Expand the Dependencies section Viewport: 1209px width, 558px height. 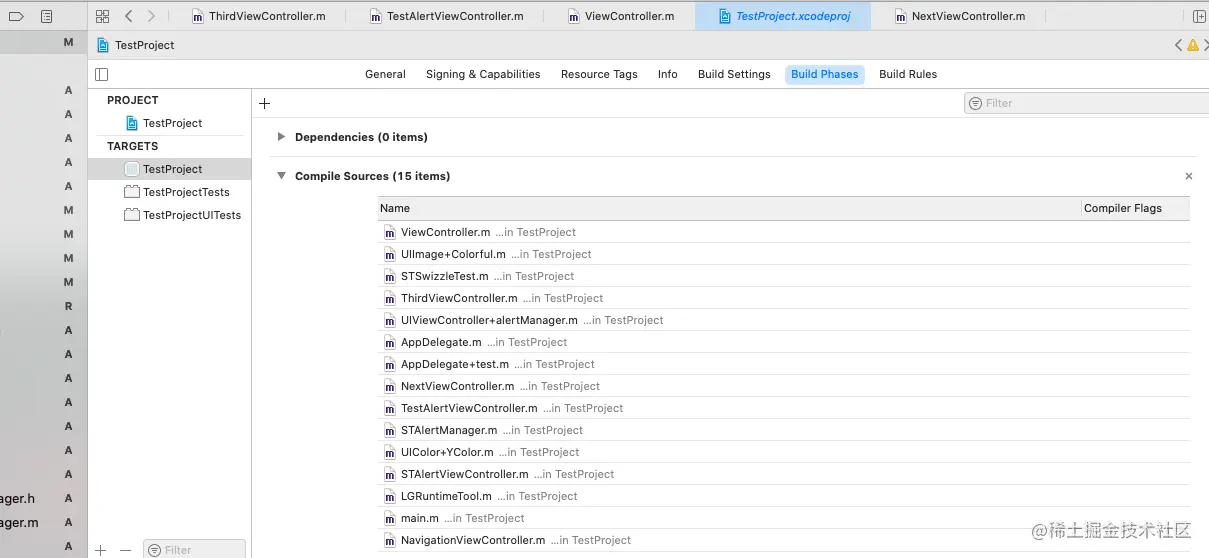point(281,137)
